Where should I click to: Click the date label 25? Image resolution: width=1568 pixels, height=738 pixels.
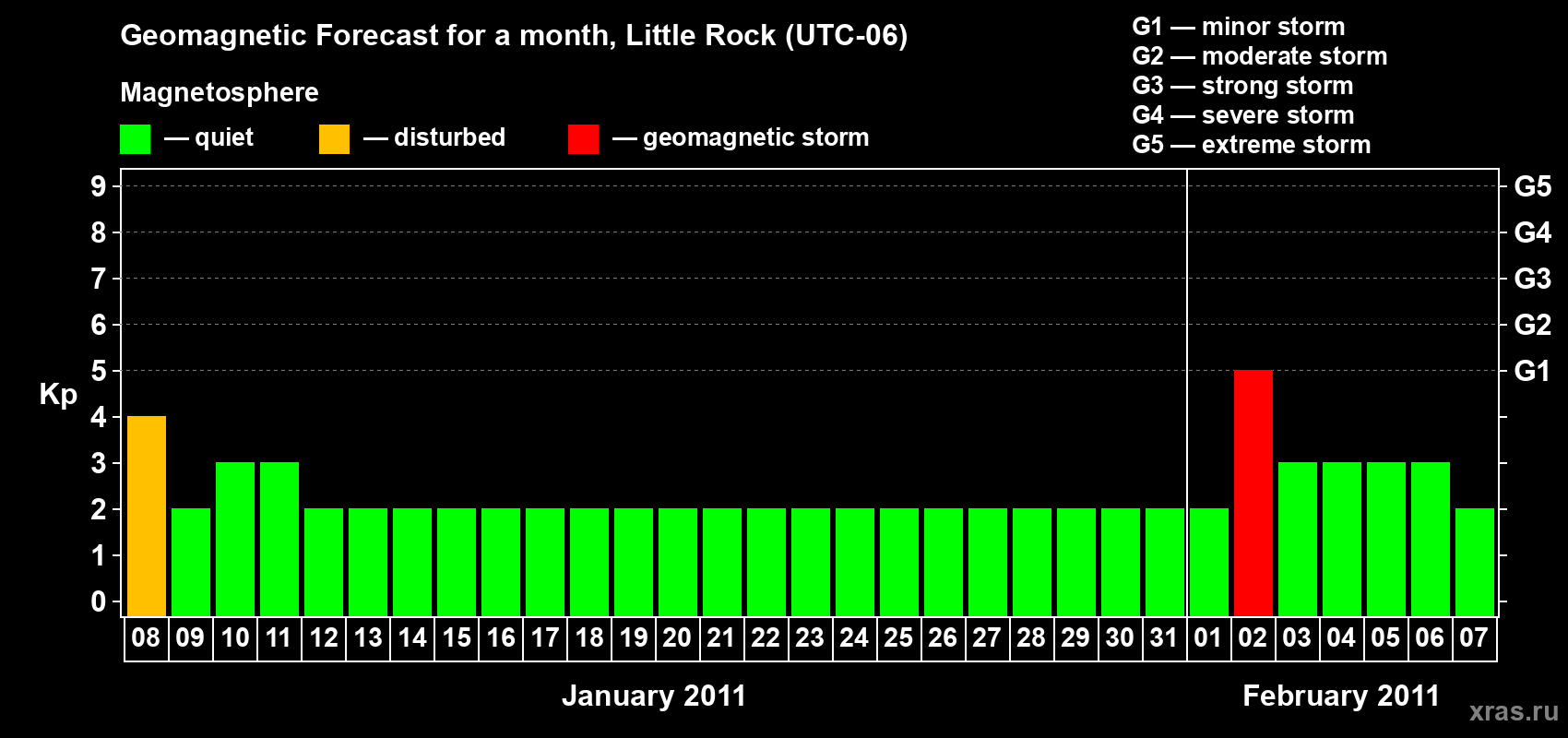point(898,638)
